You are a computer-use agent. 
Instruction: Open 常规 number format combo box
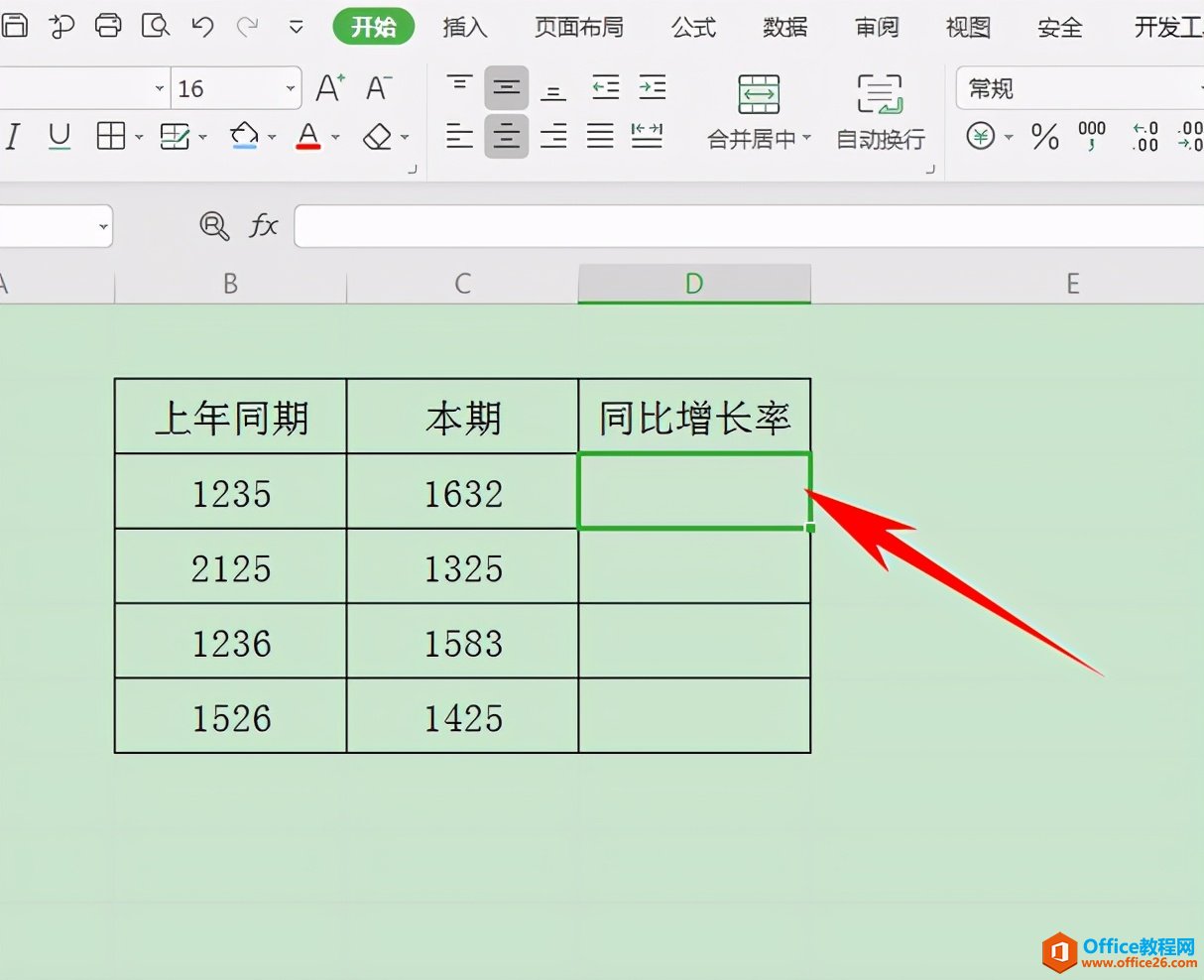coord(1080,88)
